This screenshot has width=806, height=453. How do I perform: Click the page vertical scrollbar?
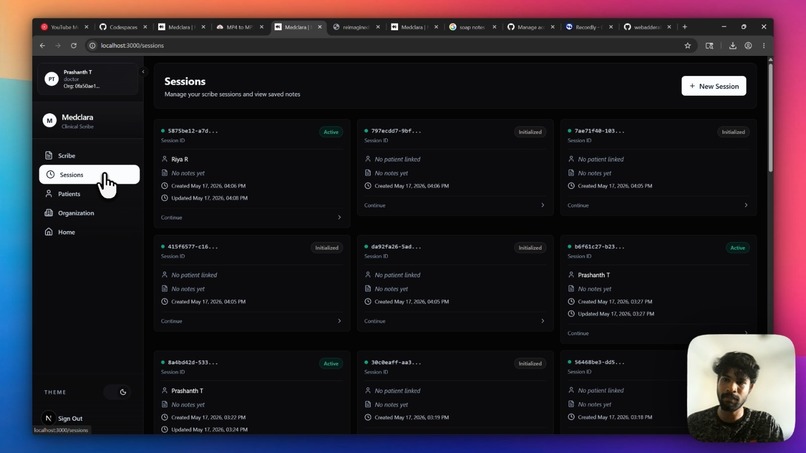[770, 118]
